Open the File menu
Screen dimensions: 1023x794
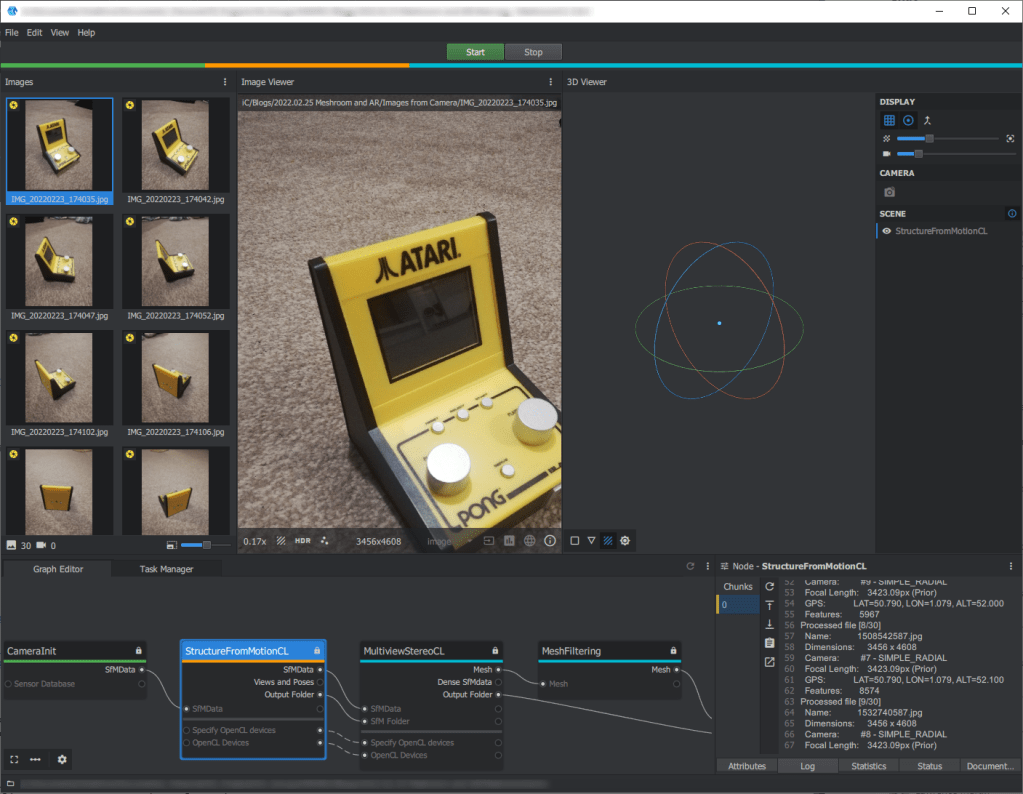coord(11,33)
